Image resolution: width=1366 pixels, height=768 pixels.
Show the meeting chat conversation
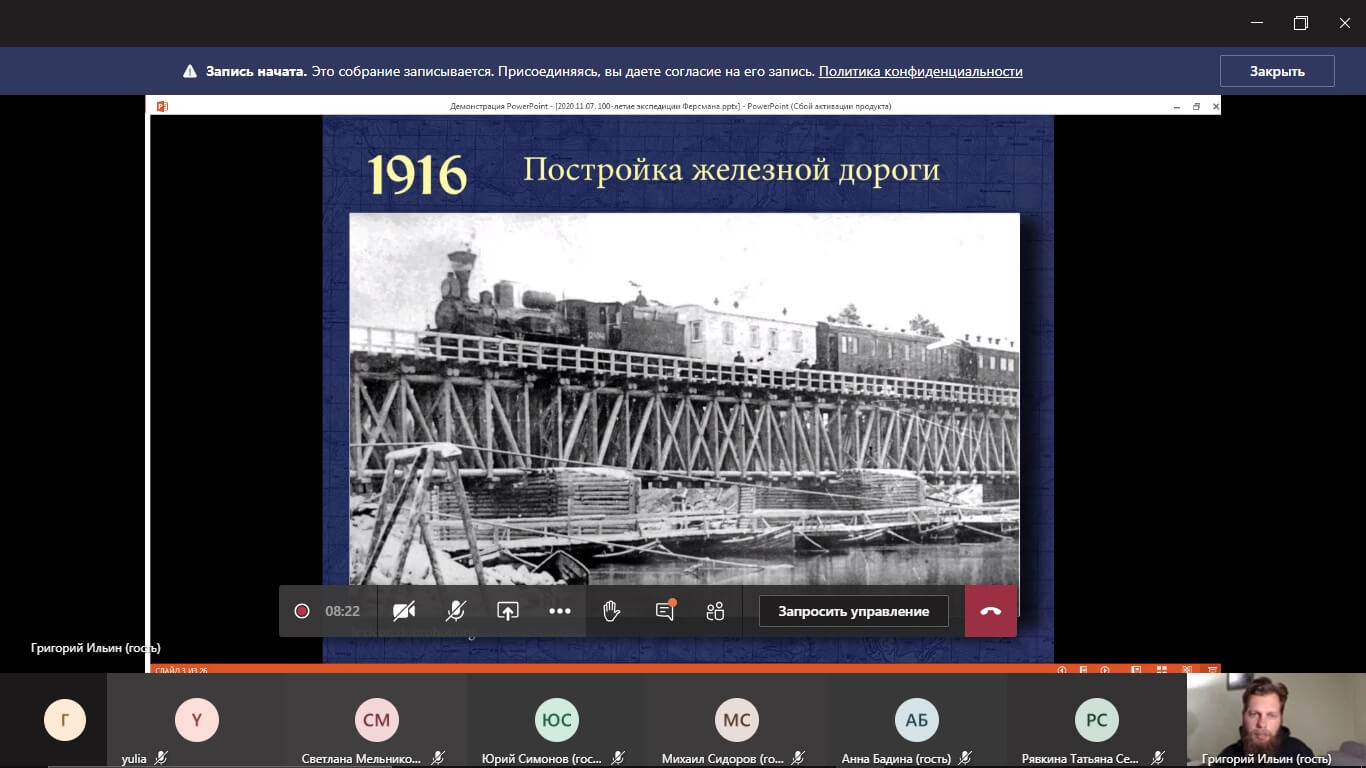click(664, 611)
